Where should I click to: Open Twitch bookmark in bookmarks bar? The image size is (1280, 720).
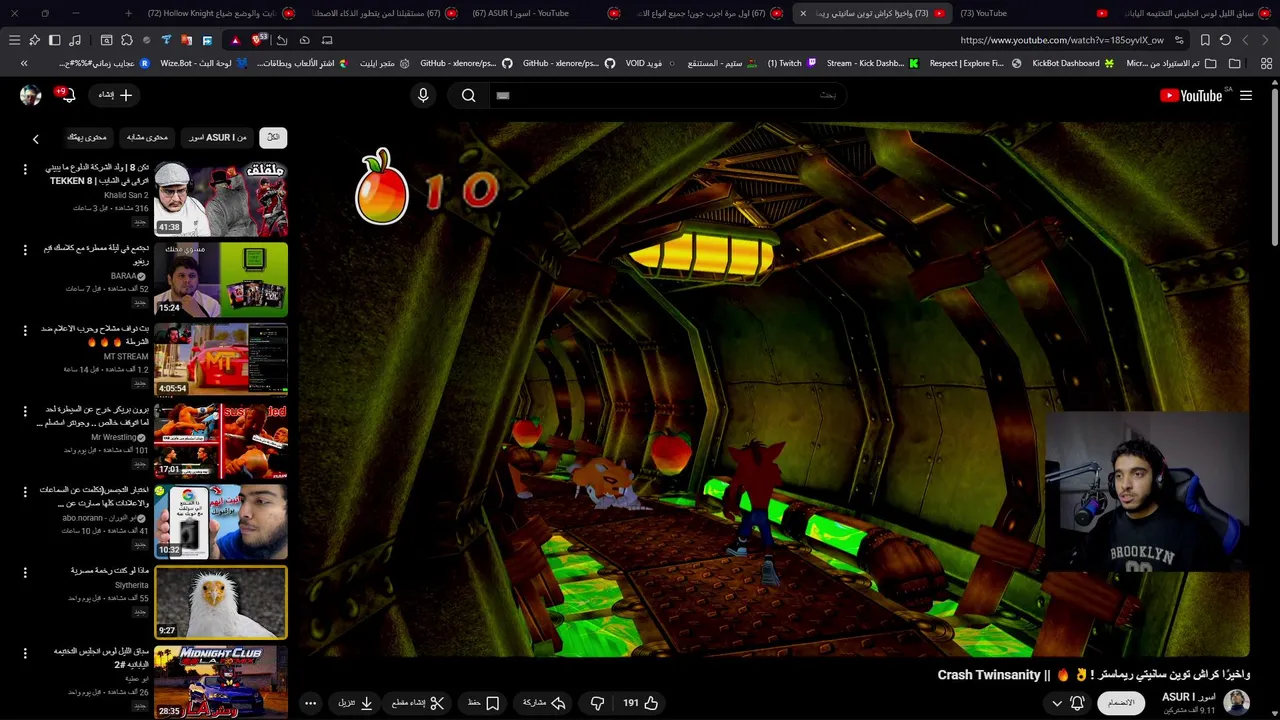pyautogui.click(x=792, y=63)
